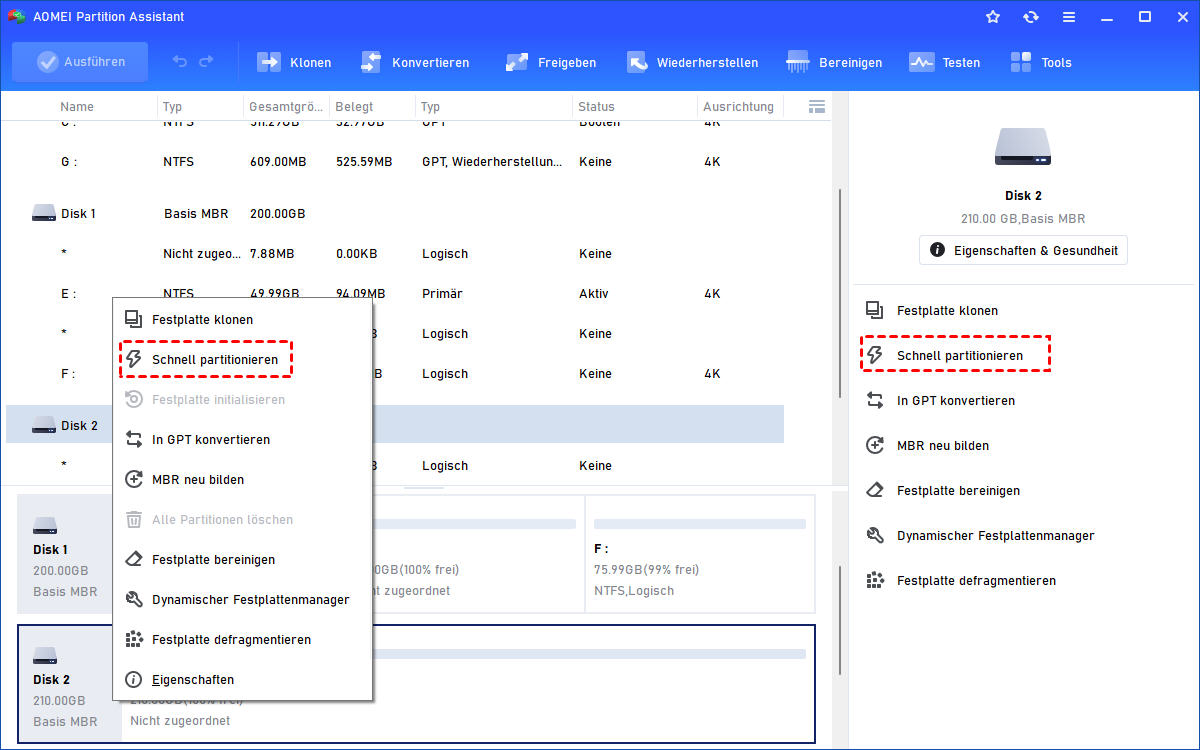This screenshot has width=1200, height=750.
Task: Select partition E: row
Action: (x=395, y=294)
